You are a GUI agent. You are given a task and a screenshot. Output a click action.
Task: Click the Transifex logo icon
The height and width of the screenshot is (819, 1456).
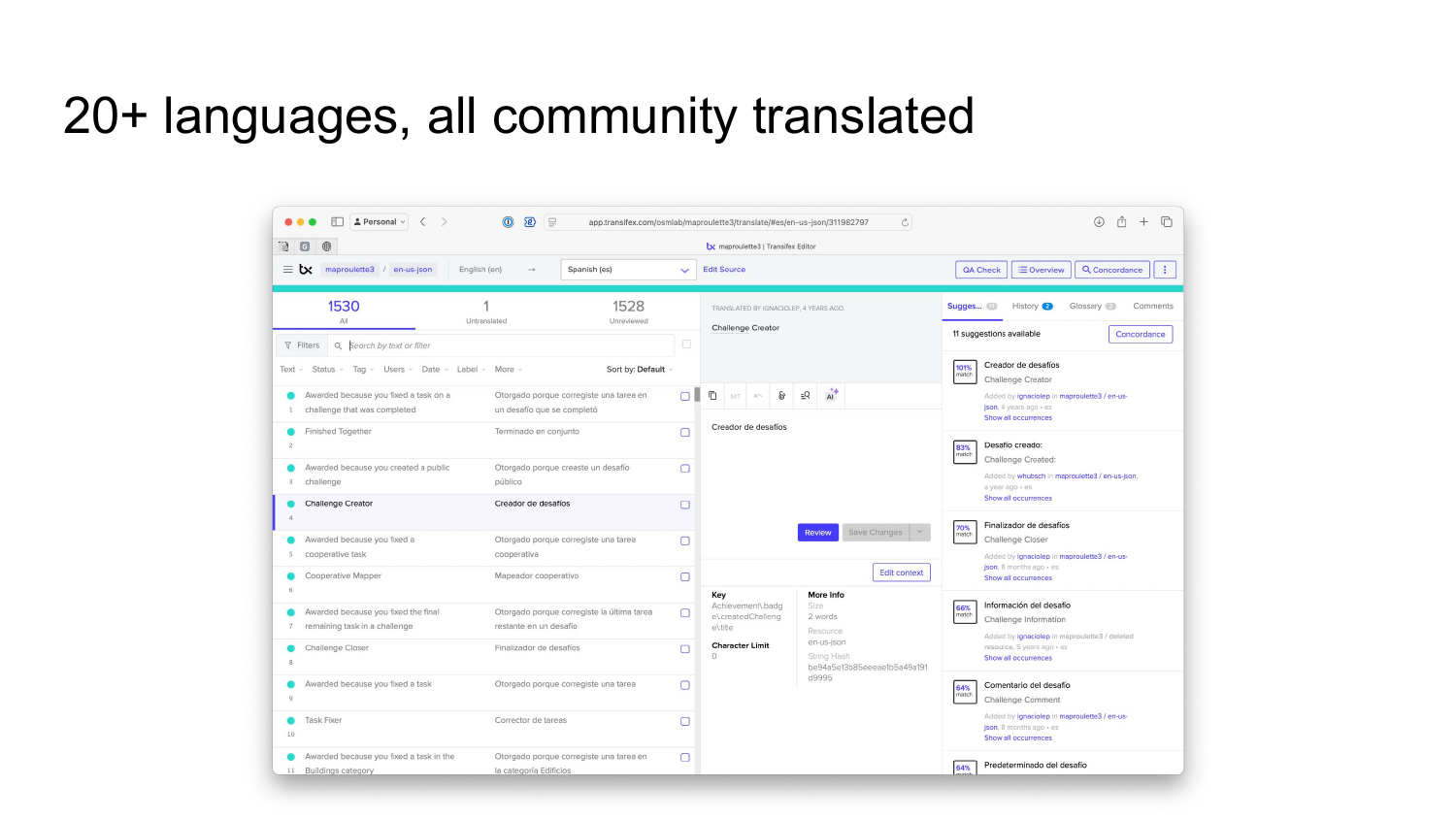click(x=306, y=270)
